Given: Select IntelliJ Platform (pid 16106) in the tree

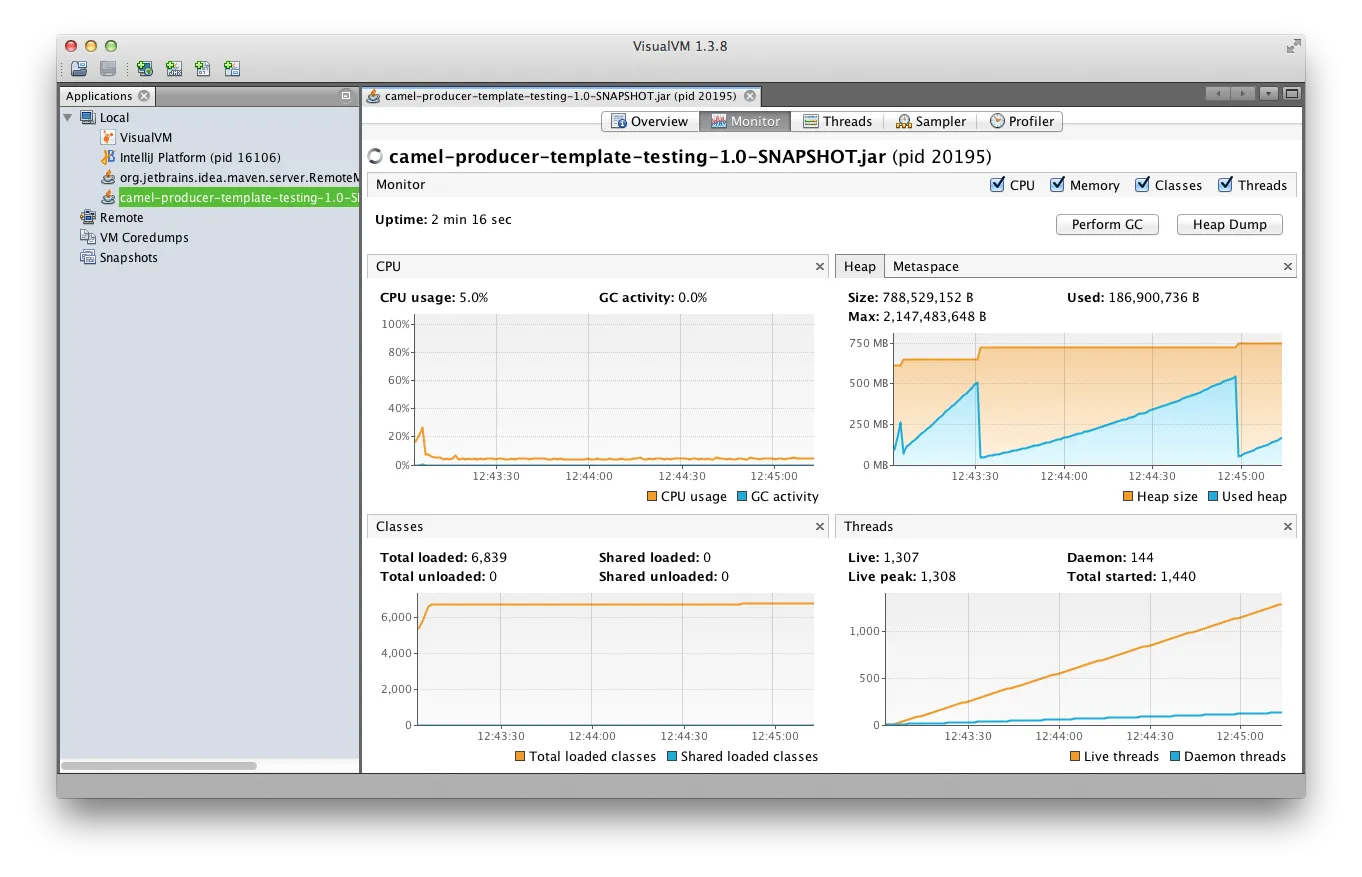Looking at the screenshot, I should pos(200,157).
